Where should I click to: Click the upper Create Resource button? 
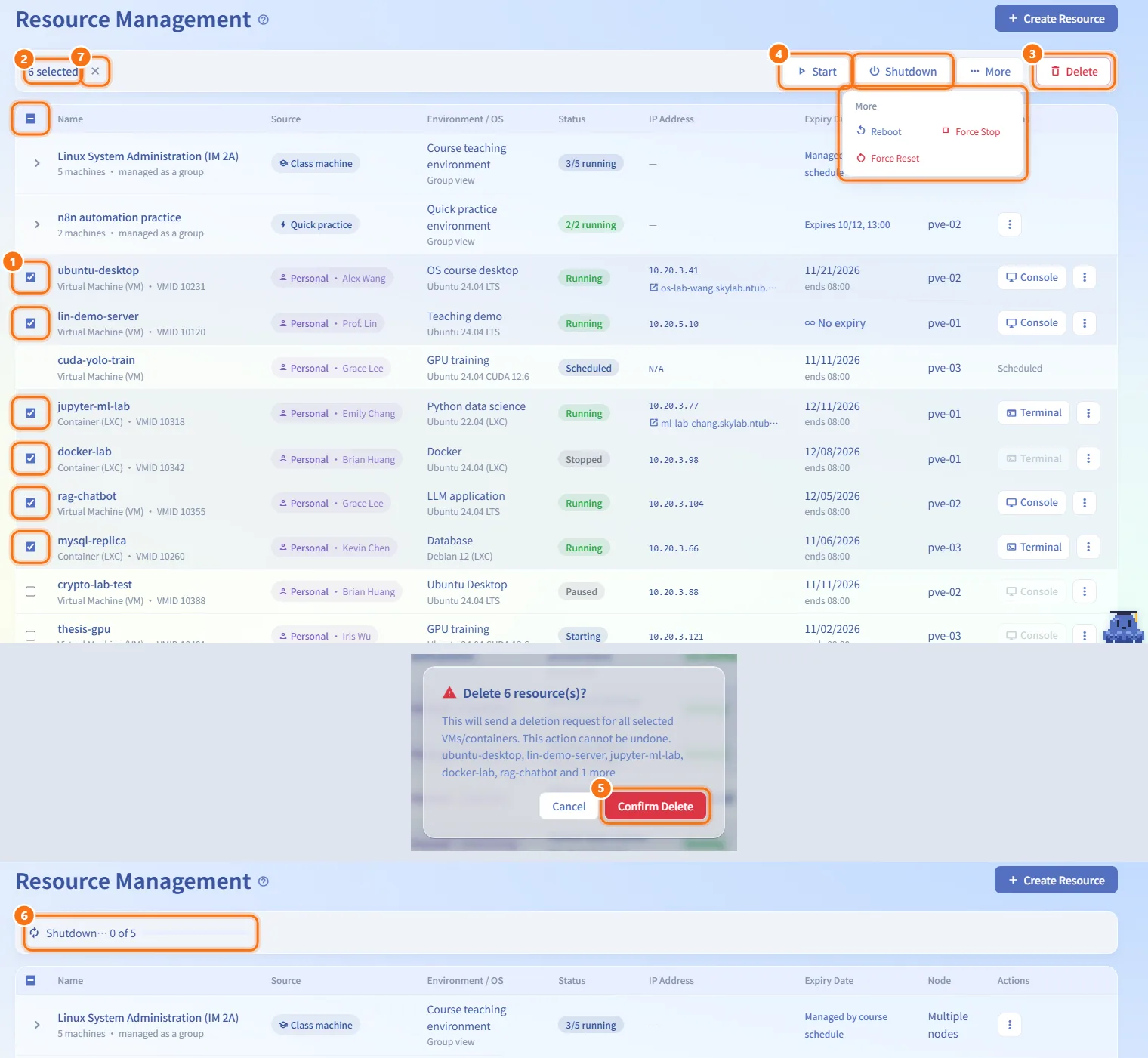point(1056,19)
